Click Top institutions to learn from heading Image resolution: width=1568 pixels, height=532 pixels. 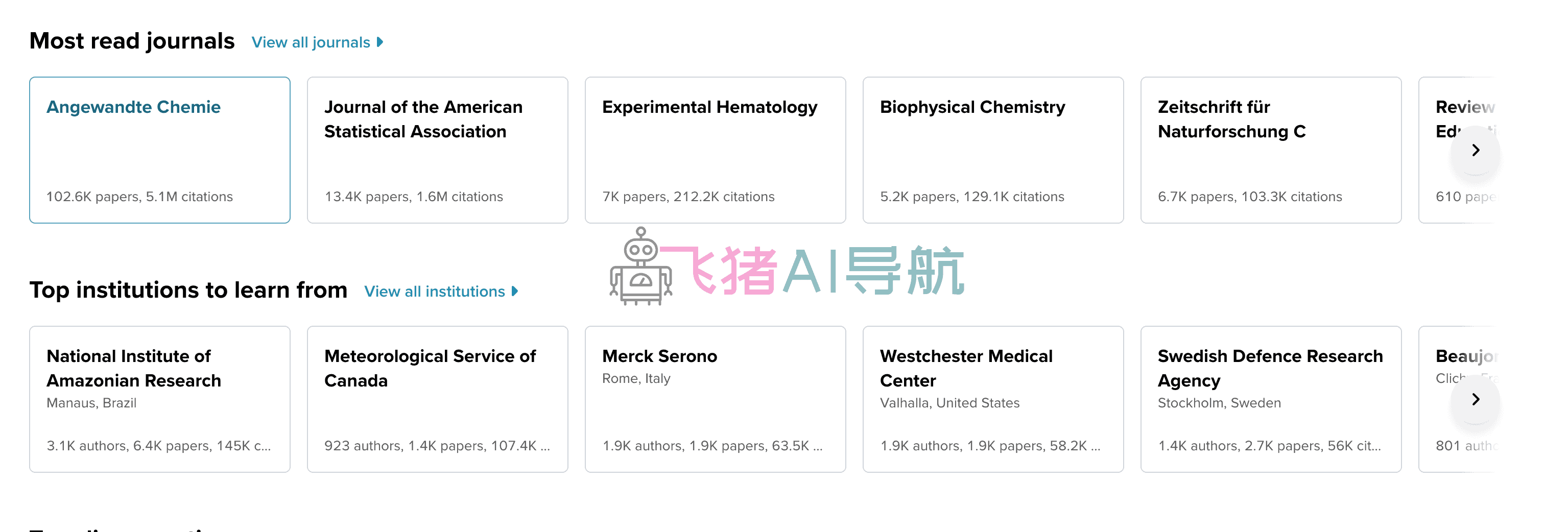coord(188,291)
